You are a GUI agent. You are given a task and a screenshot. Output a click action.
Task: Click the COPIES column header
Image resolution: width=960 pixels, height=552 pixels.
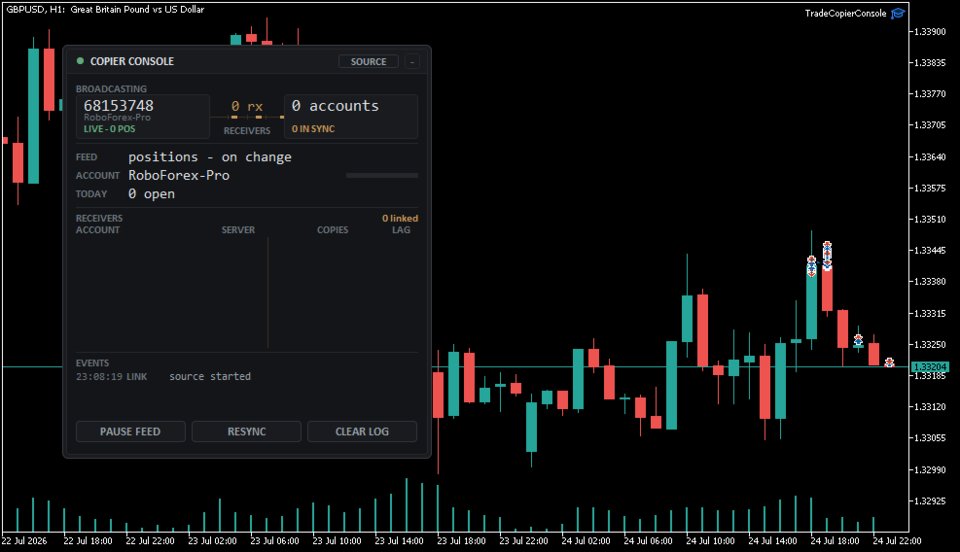332,230
